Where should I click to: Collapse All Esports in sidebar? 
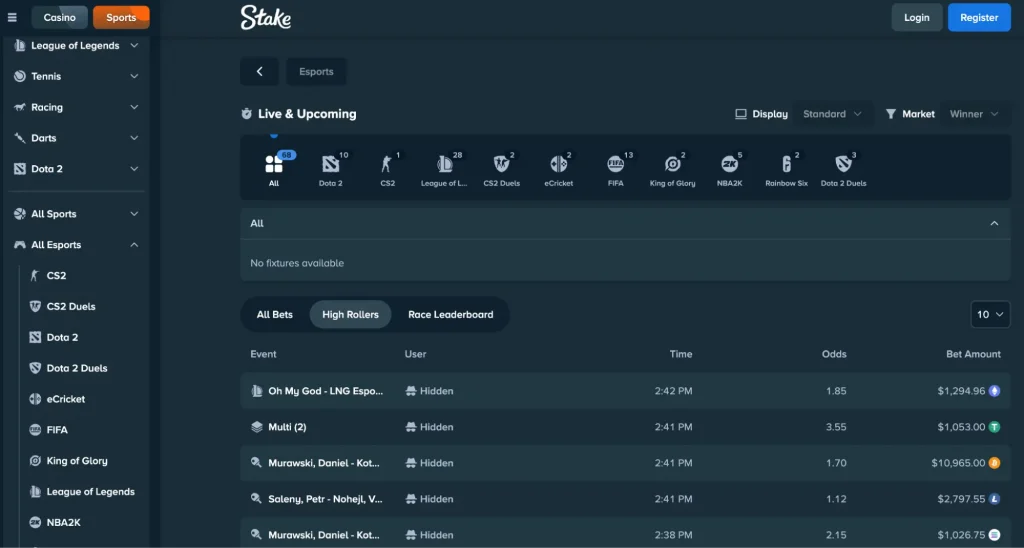(x=134, y=245)
